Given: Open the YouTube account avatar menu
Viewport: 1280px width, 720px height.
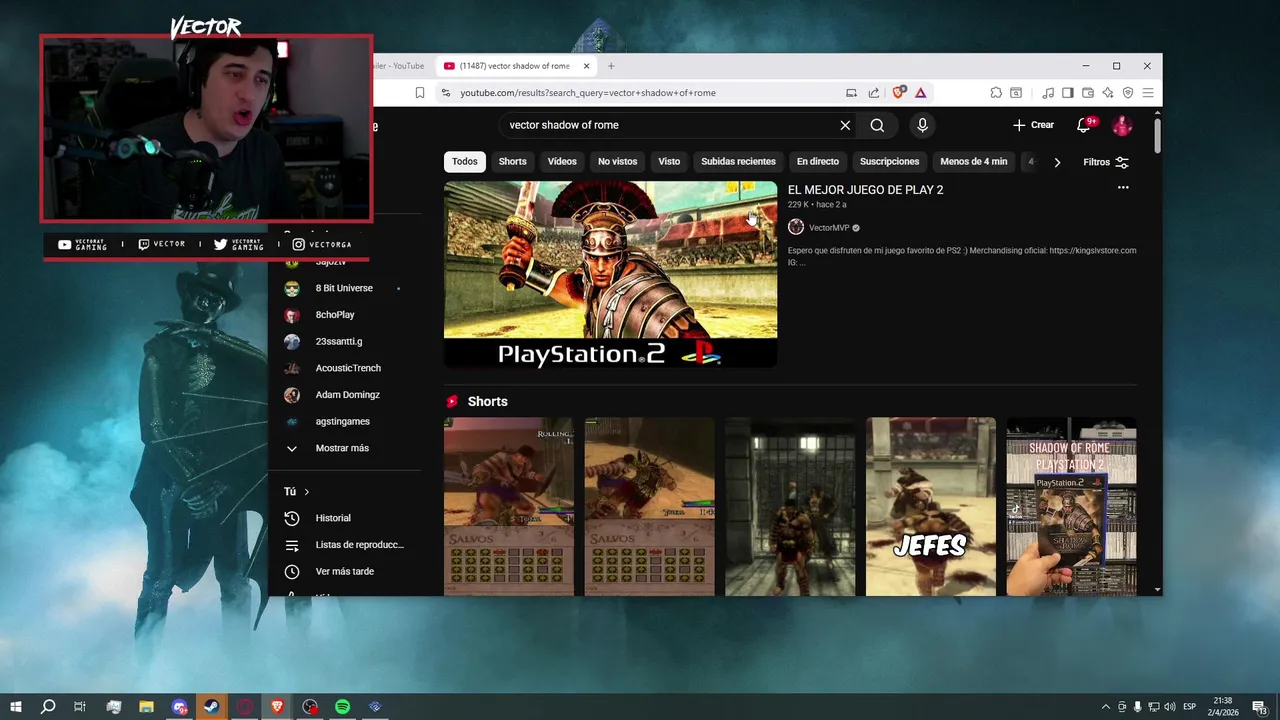Looking at the screenshot, I should click(1122, 125).
